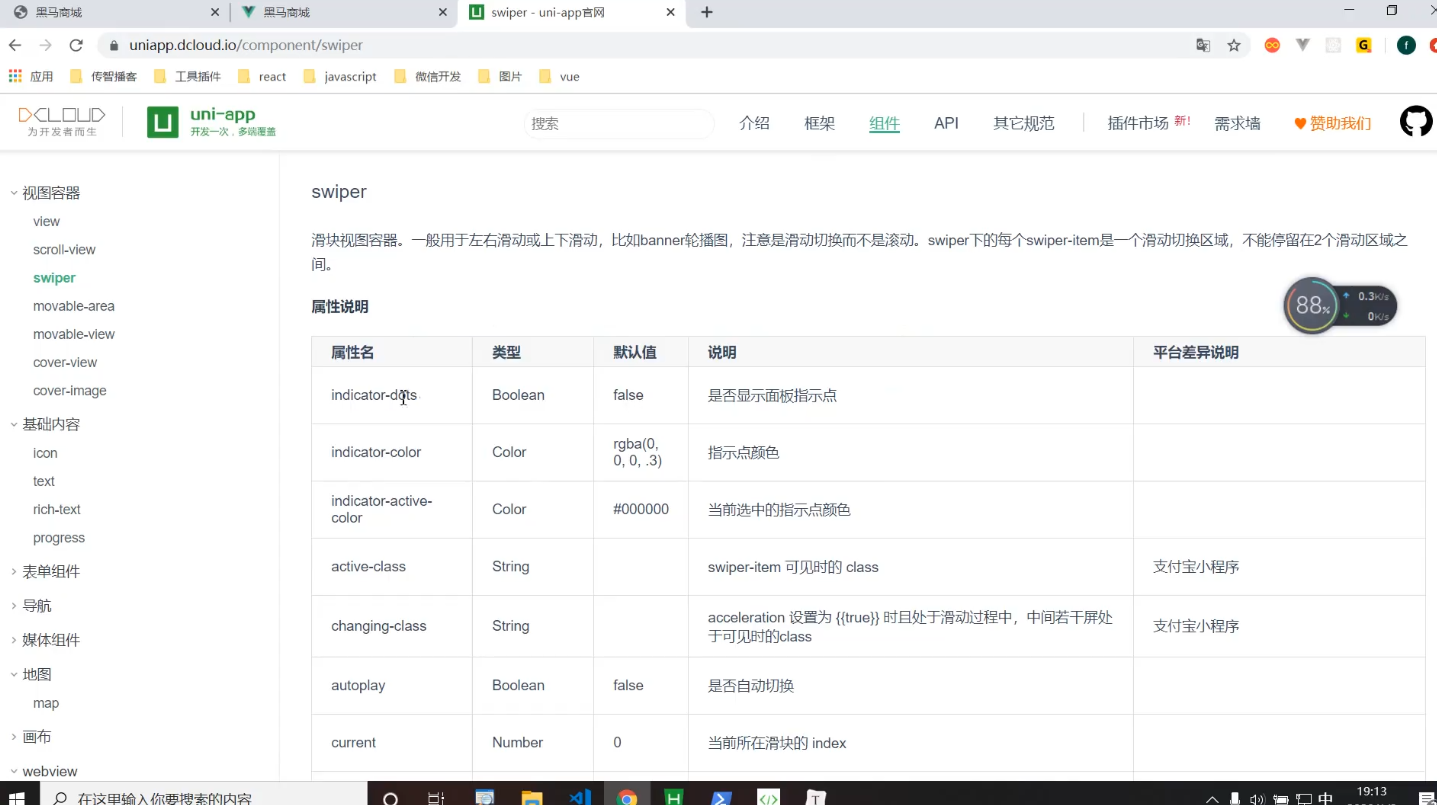The image size is (1437, 805).
Task: Click the 赞助我们 link
Action: click(x=1340, y=123)
